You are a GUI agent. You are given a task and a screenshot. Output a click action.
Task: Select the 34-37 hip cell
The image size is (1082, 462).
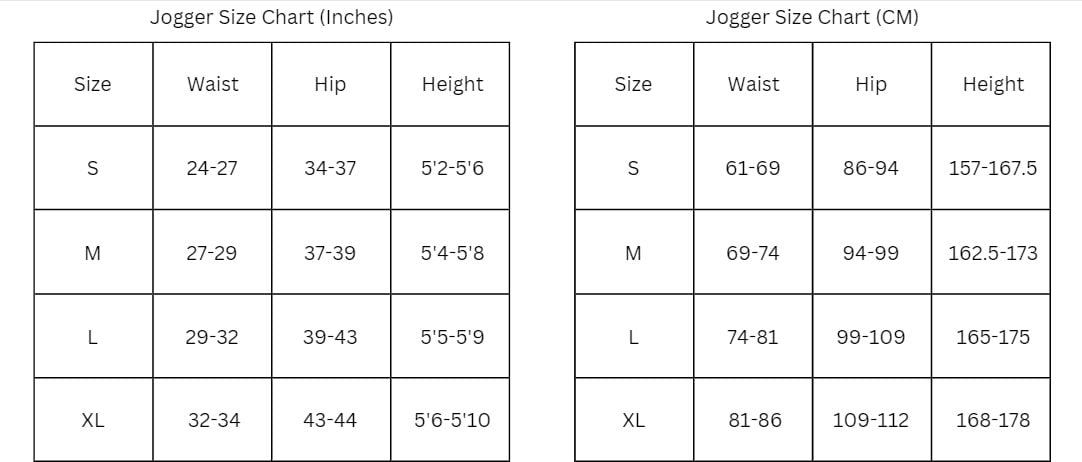click(331, 168)
